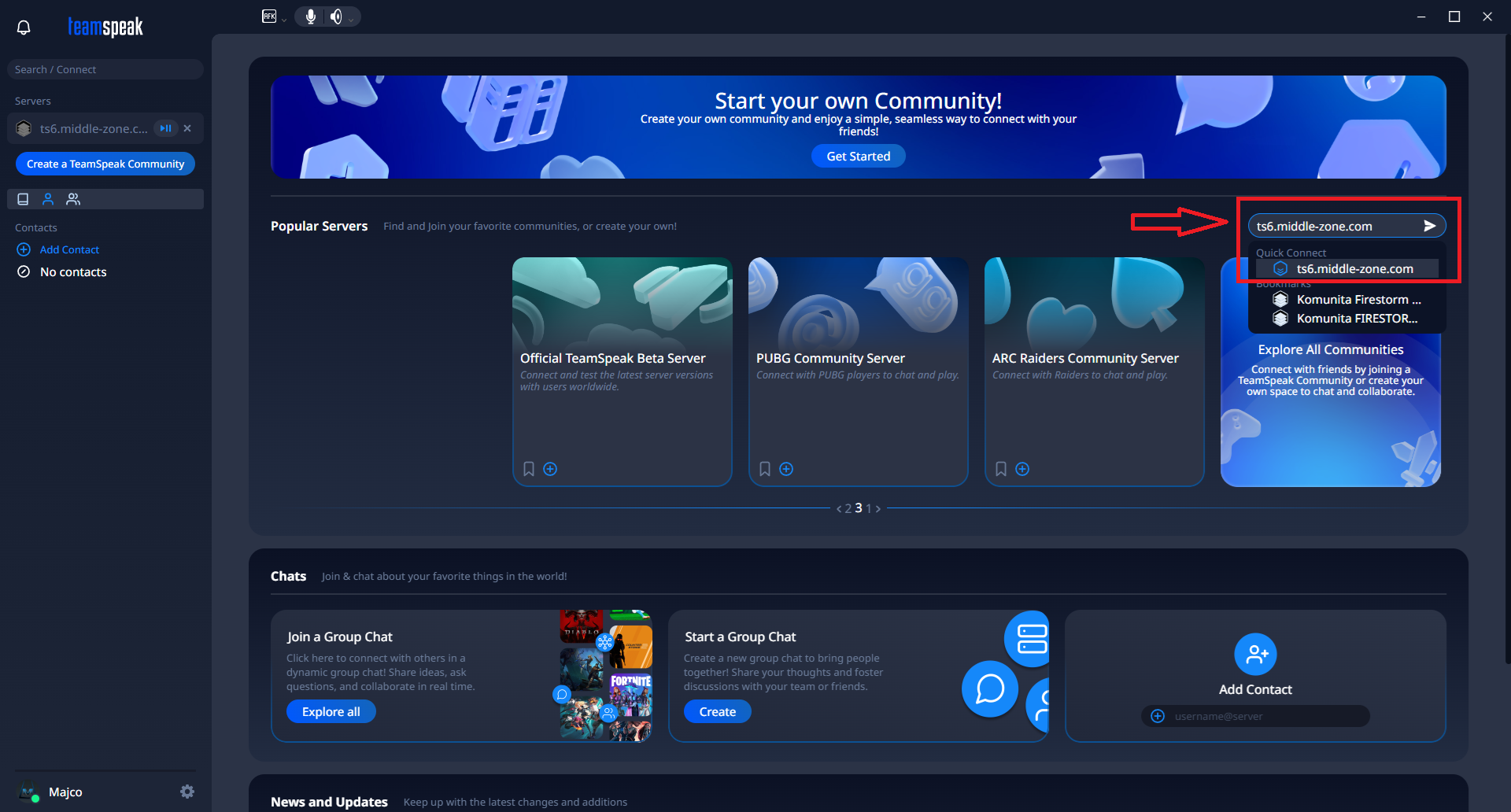Bookmark the Official TeamSpeak Beta Server

[x=529, y=469]
